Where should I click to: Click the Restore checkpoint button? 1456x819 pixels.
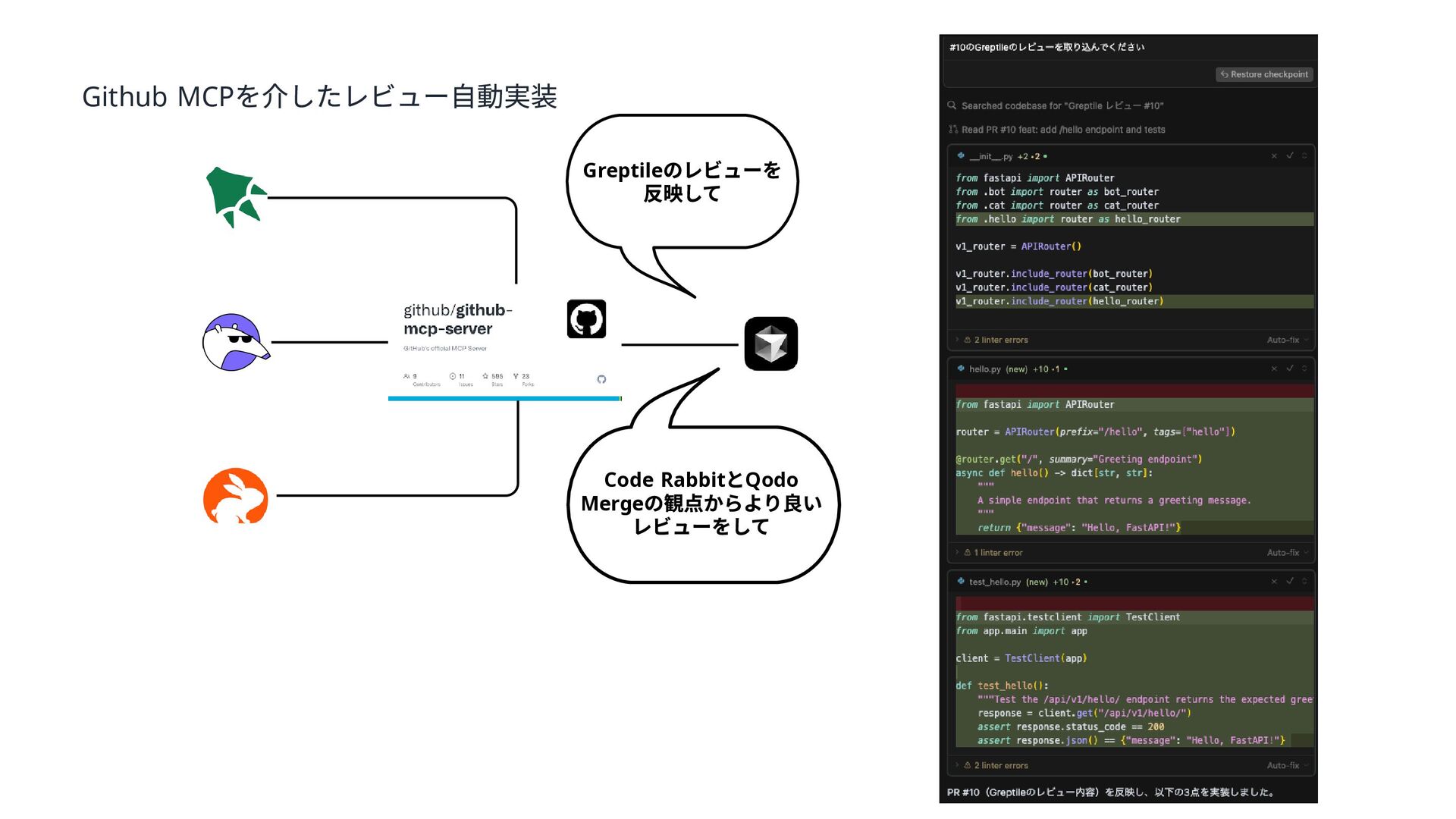click(x=1264, y=74)
